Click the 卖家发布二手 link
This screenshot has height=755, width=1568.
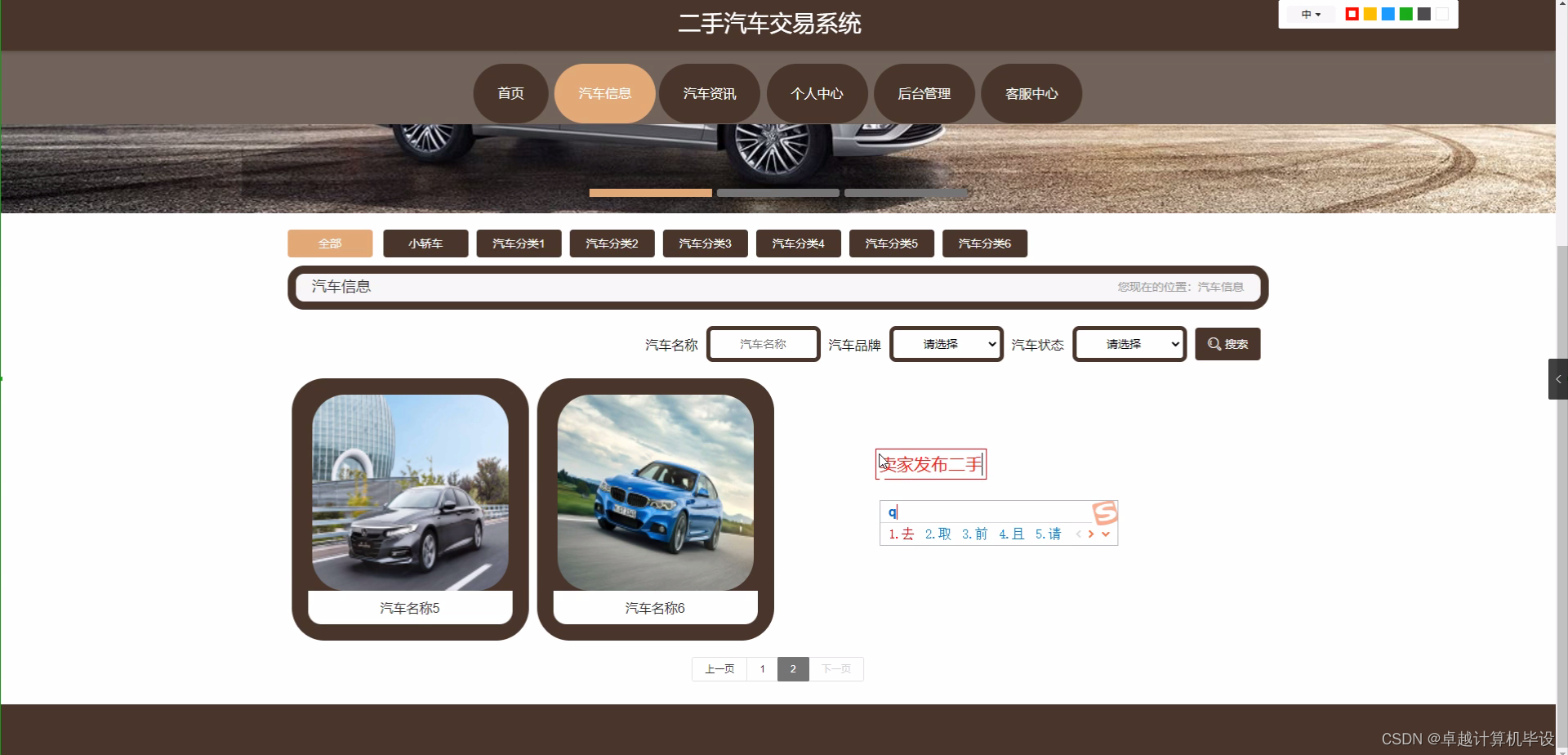[930, 464]
